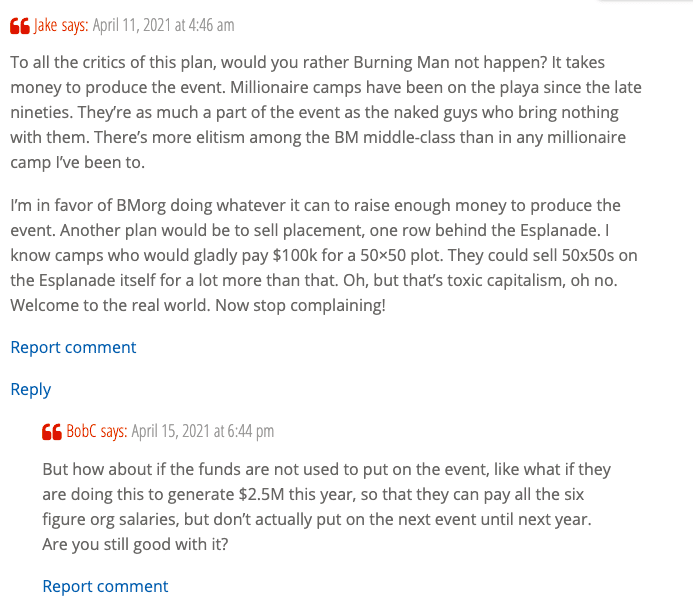This screenshot has height=602, width=693.
Task: Click the "$100k" amount in Jake's comment
Action: point(306,255)
